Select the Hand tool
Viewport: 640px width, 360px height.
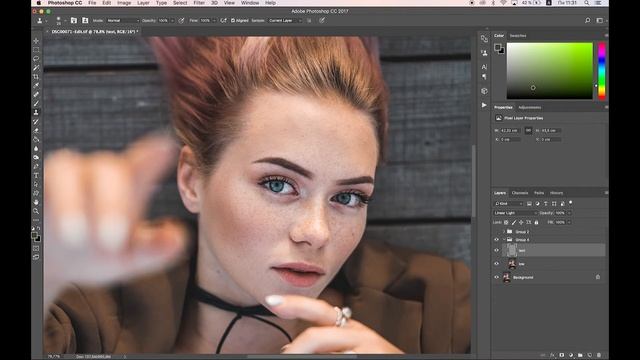coord(36,202)
